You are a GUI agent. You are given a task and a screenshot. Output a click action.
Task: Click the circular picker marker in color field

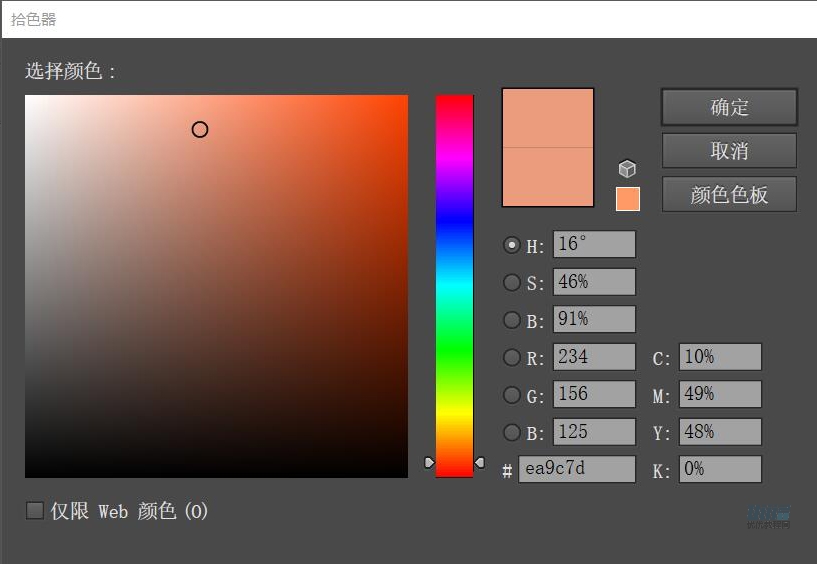pyautogui.click(x=200, y=129)
